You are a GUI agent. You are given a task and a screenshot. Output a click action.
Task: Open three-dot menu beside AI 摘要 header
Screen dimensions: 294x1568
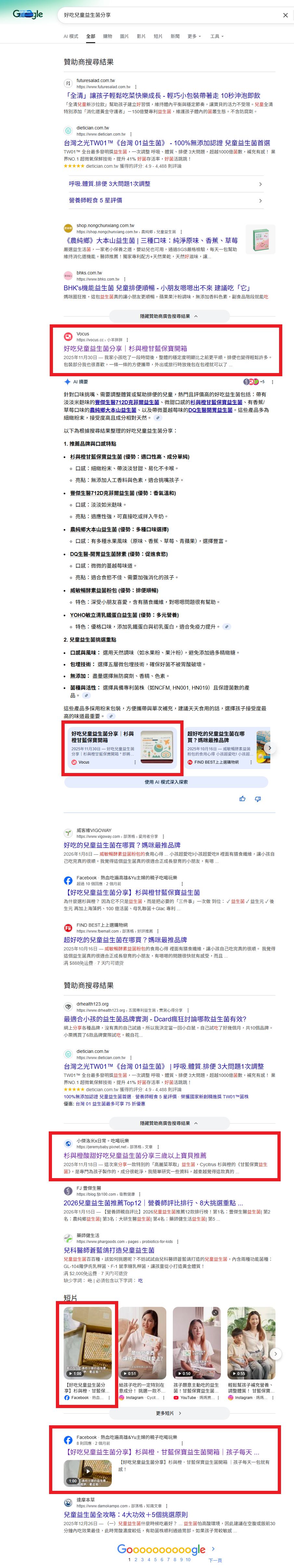coord(272,382)
